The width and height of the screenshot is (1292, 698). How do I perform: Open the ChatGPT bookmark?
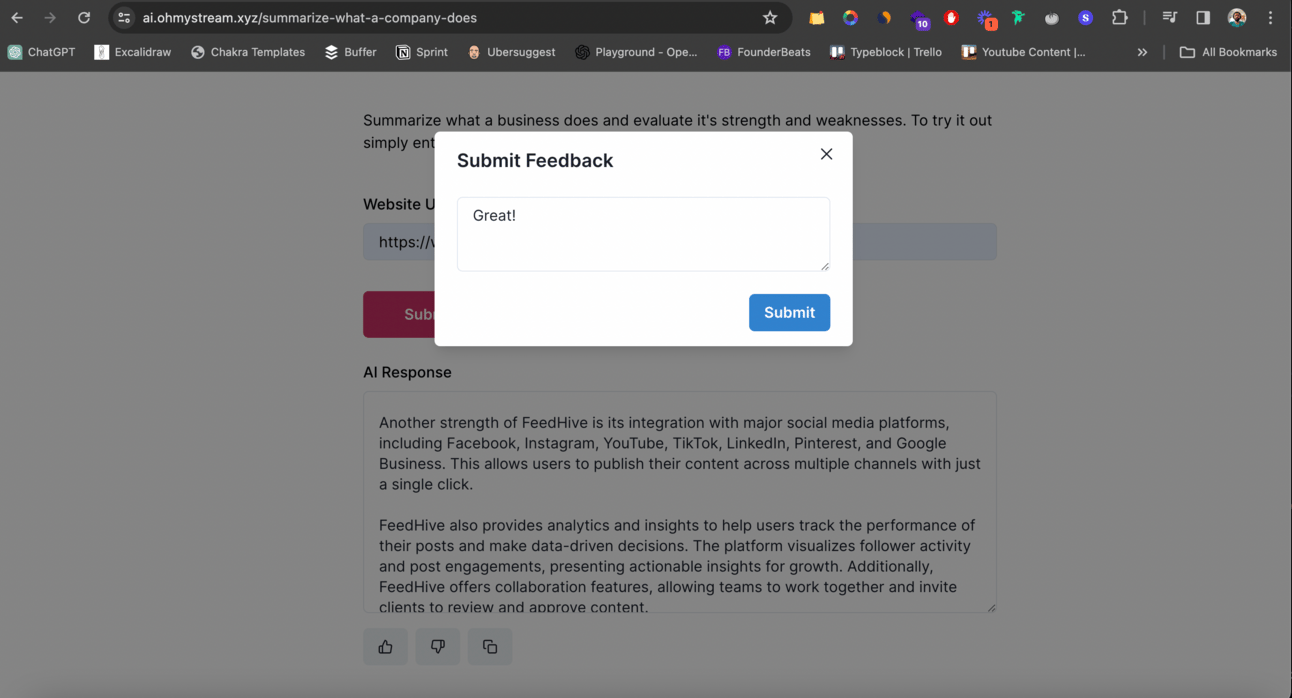pyautogui.click(x=42, y=52)
